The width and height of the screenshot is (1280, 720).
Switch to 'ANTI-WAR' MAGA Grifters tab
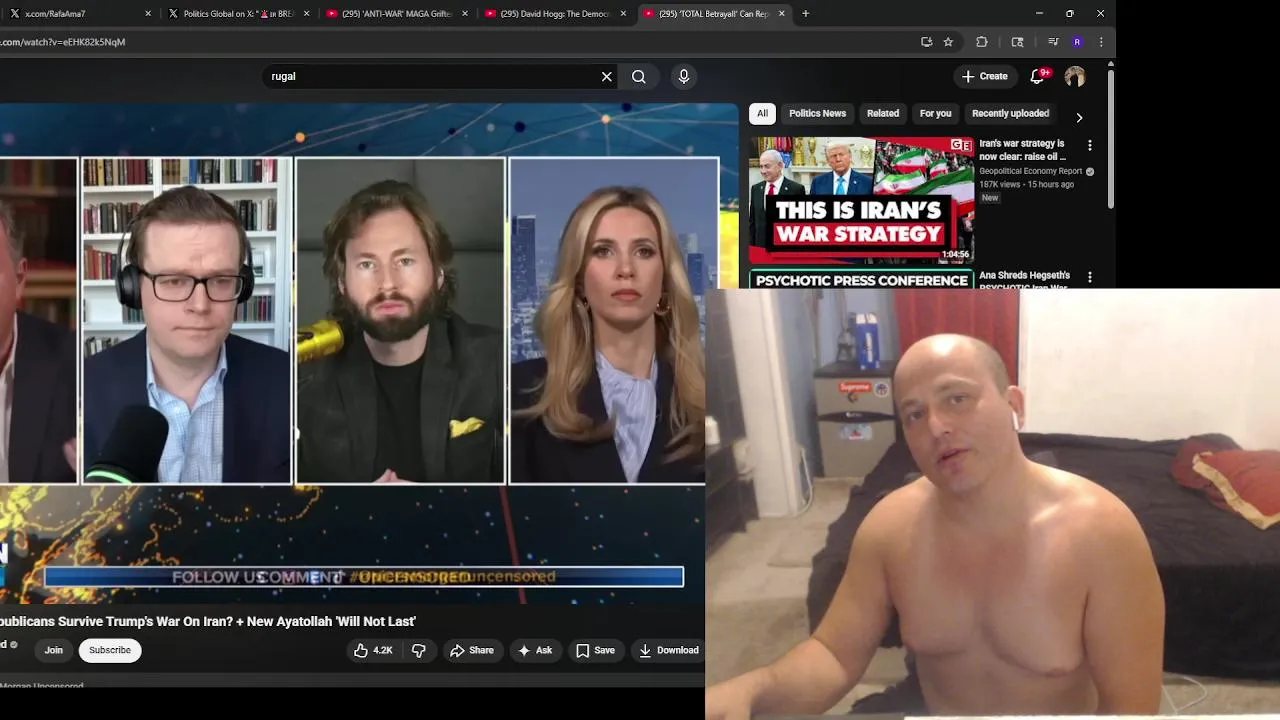396,14
